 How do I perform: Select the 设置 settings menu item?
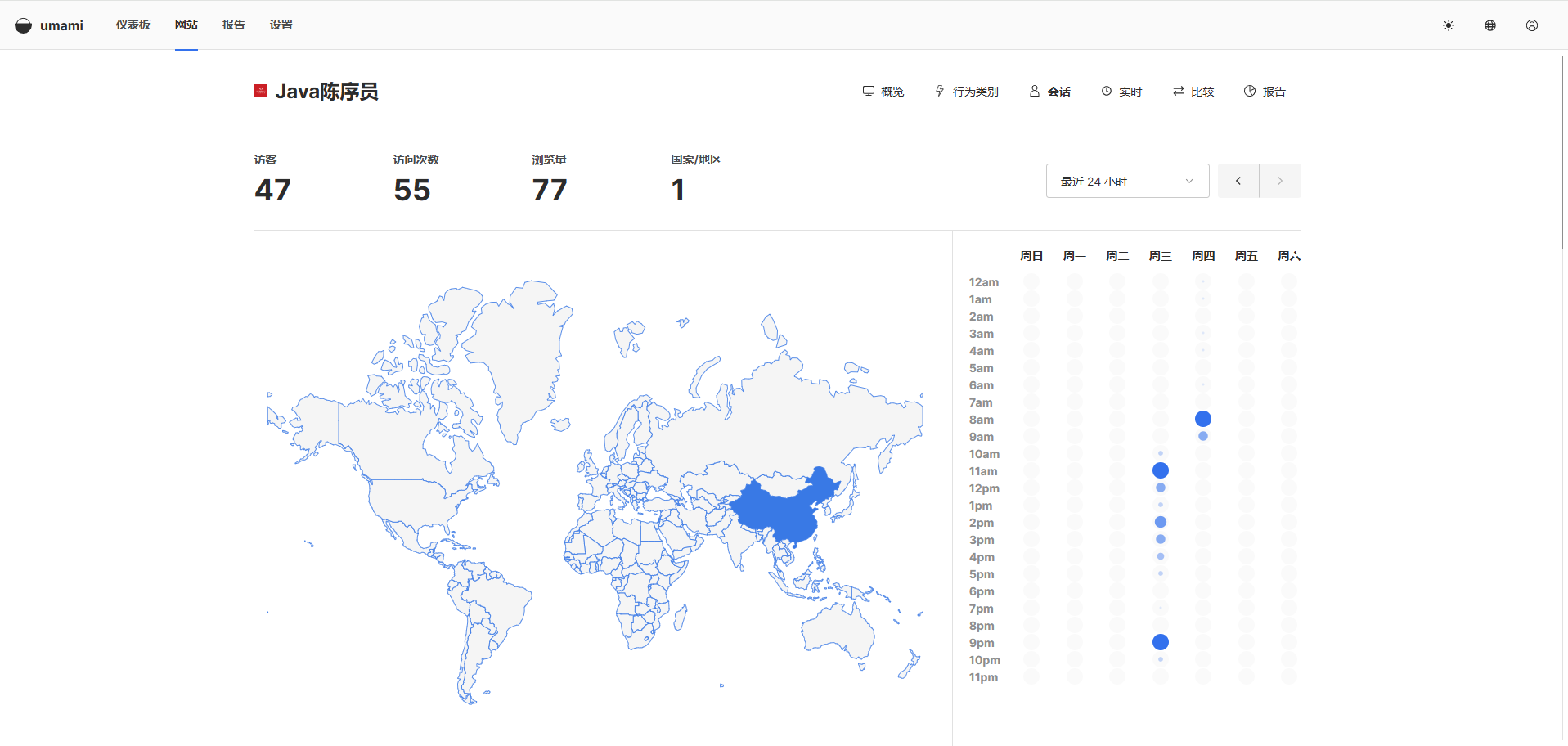point(281,25)
